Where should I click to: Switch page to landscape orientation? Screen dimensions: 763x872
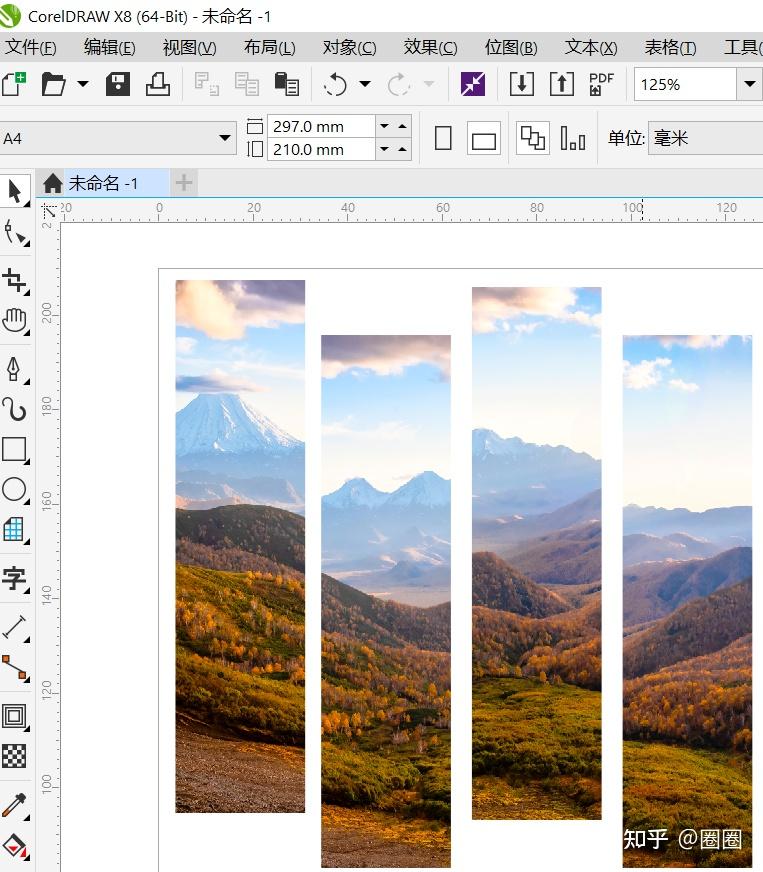point(483,138)
